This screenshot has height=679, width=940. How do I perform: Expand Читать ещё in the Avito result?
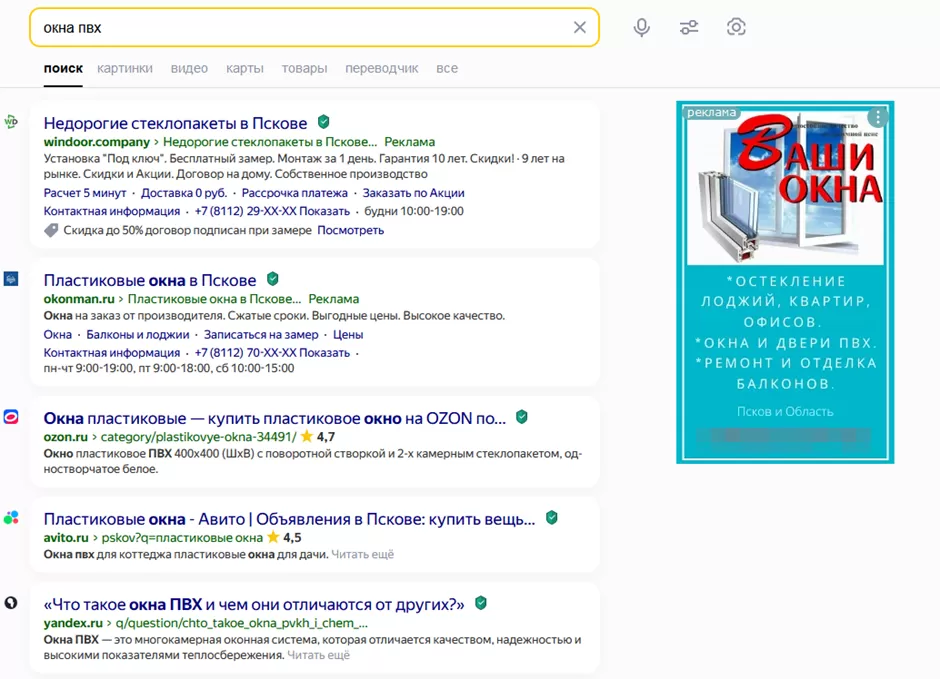pos(362,554)
